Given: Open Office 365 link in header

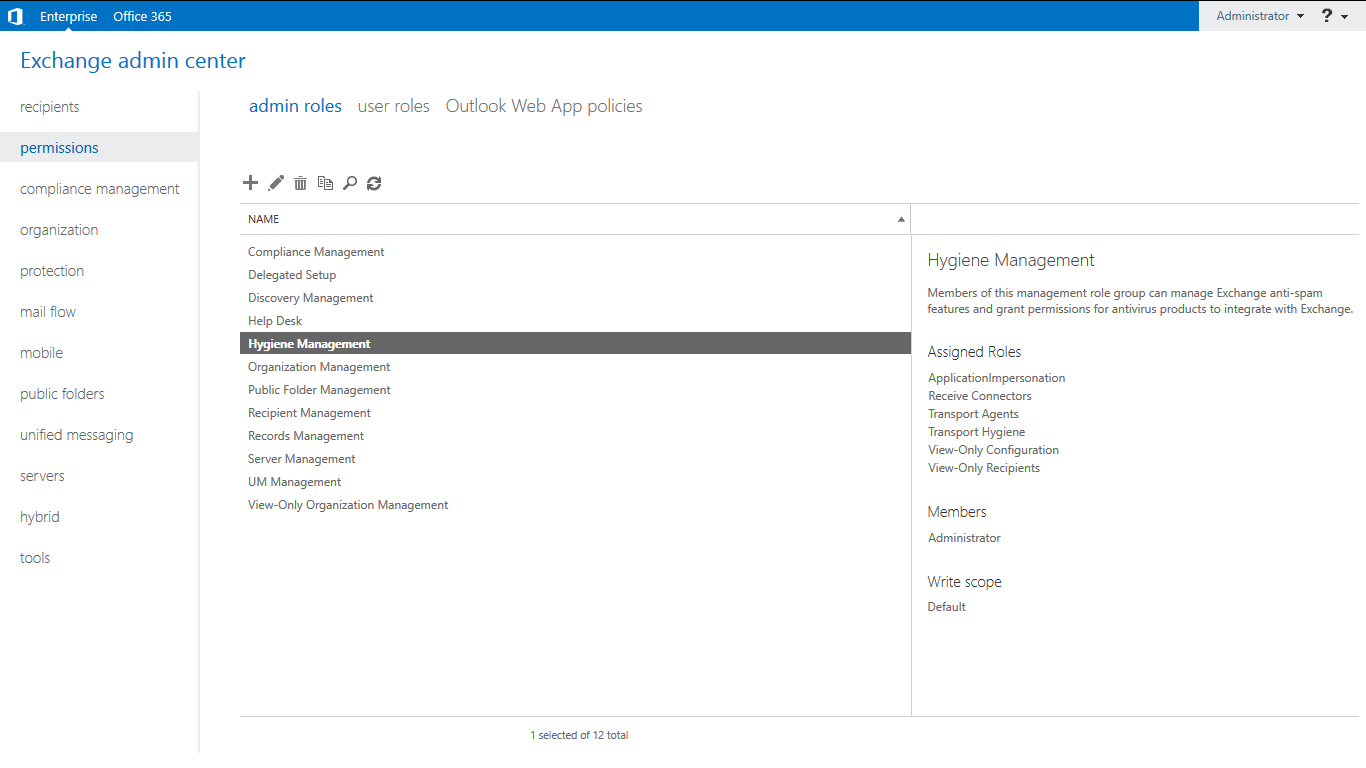Looking at the screenshot, I should tap(142, 16).
